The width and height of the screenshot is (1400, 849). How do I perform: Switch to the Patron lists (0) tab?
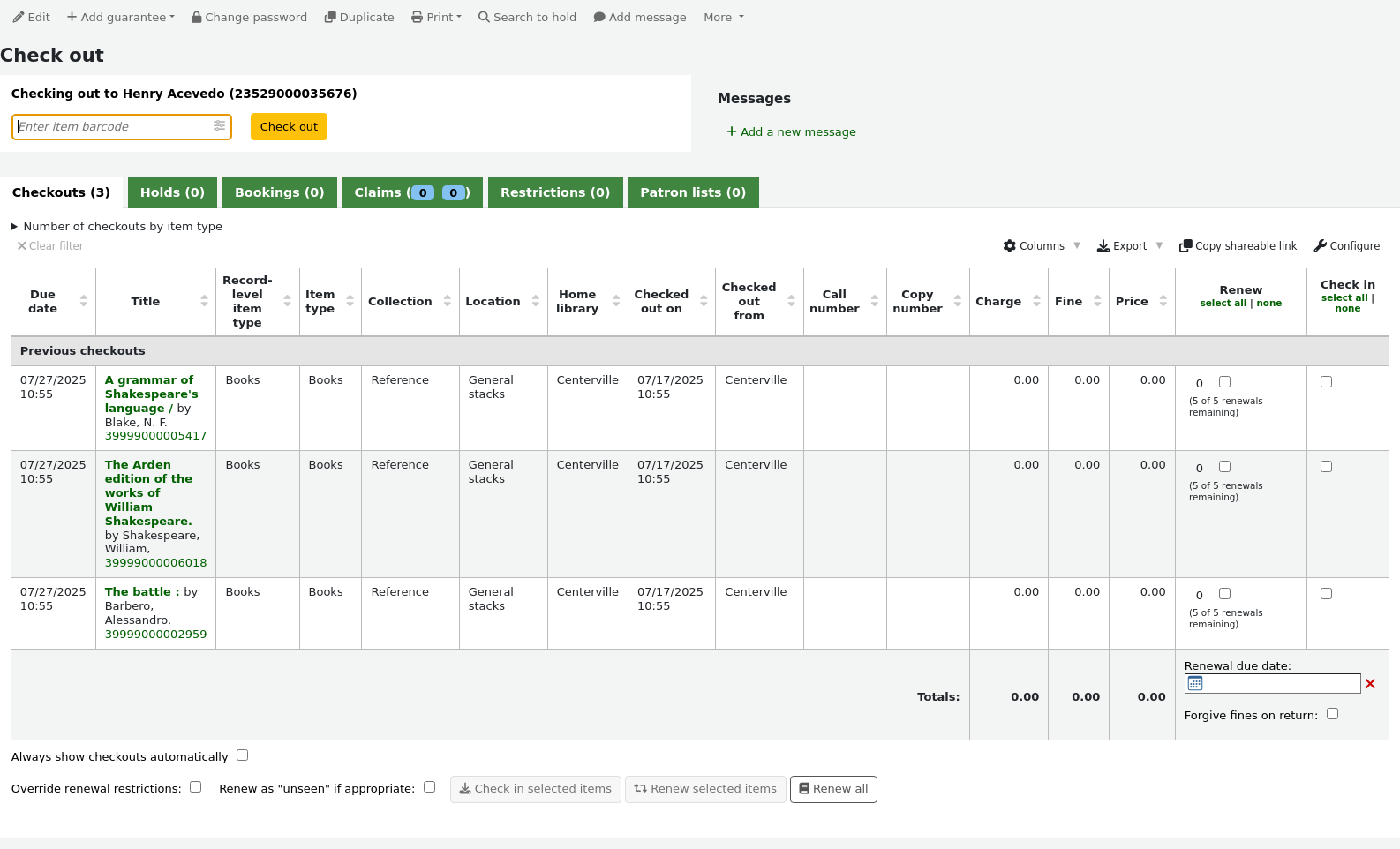[693, 192]
